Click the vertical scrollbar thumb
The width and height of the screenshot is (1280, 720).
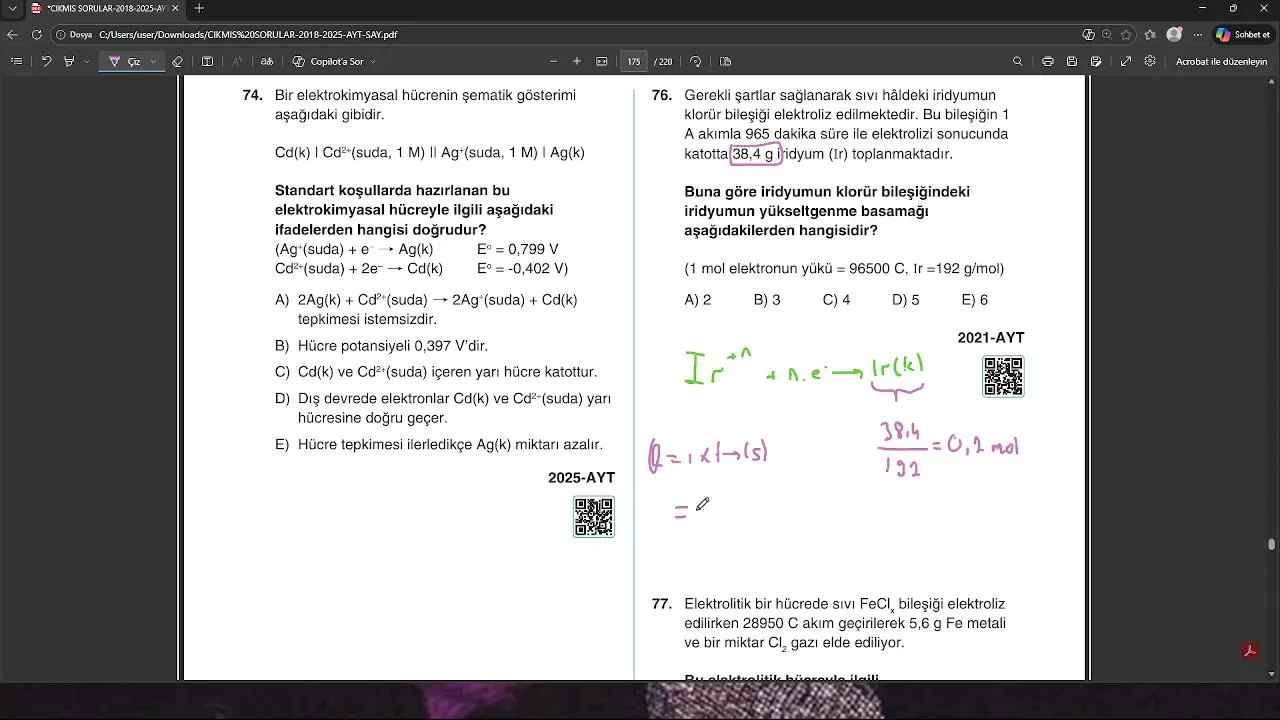click(x=1272, y=545)
